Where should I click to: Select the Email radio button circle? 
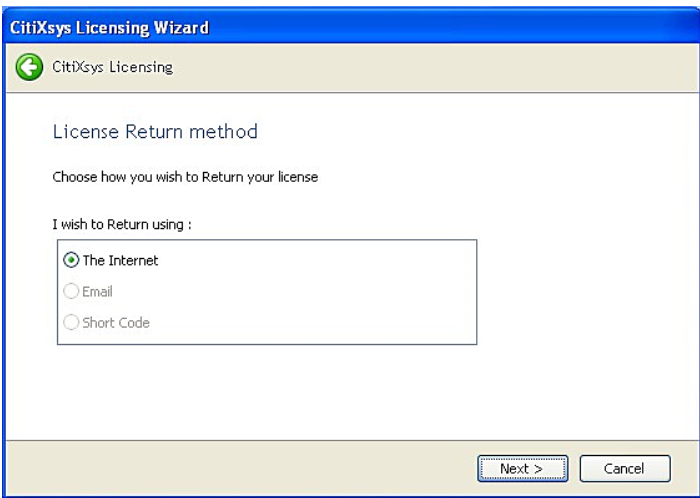pyautogui.click(x=71, y=291)
